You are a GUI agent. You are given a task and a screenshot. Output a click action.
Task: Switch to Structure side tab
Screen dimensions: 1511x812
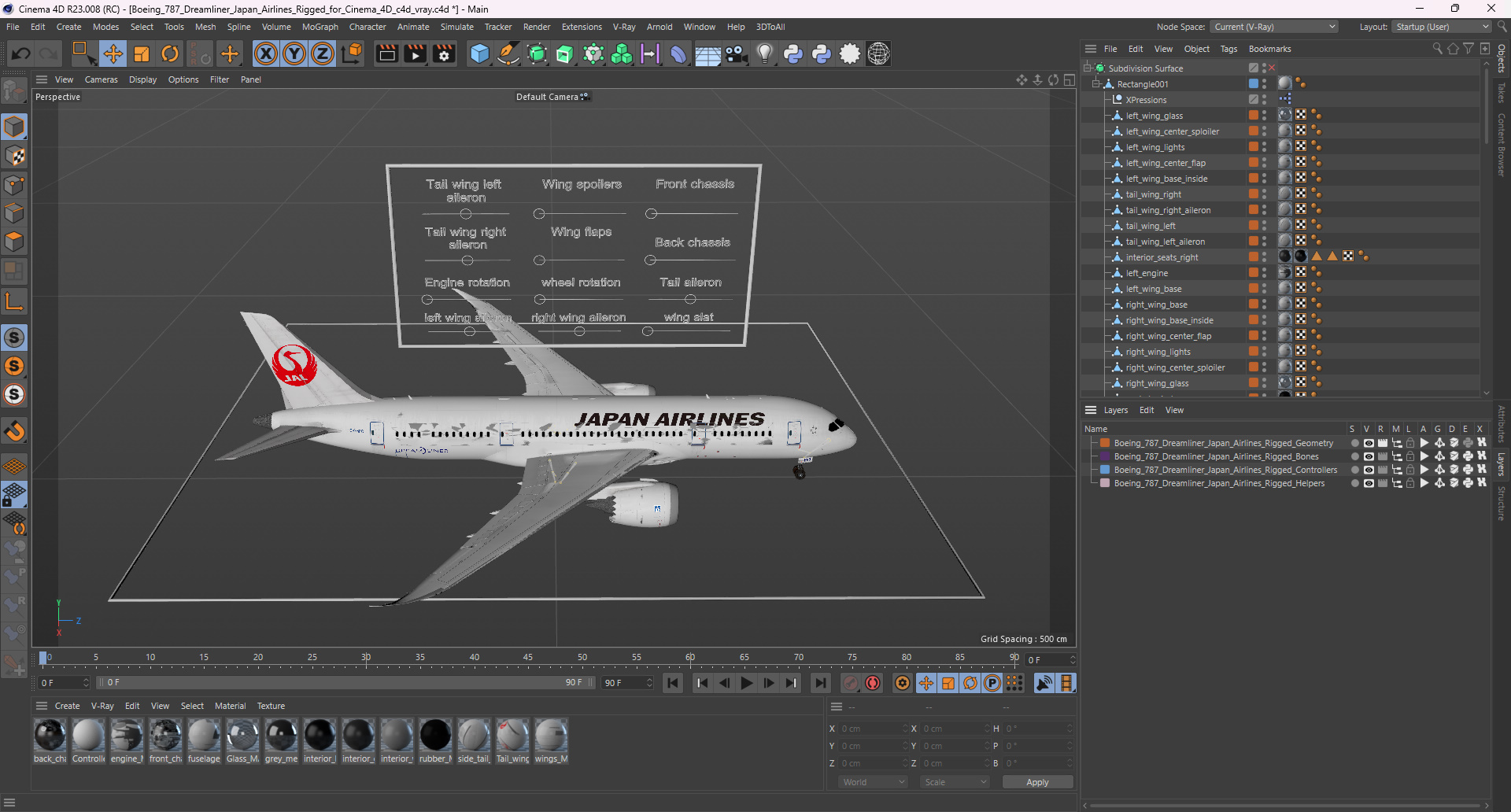click(1502, 504)
